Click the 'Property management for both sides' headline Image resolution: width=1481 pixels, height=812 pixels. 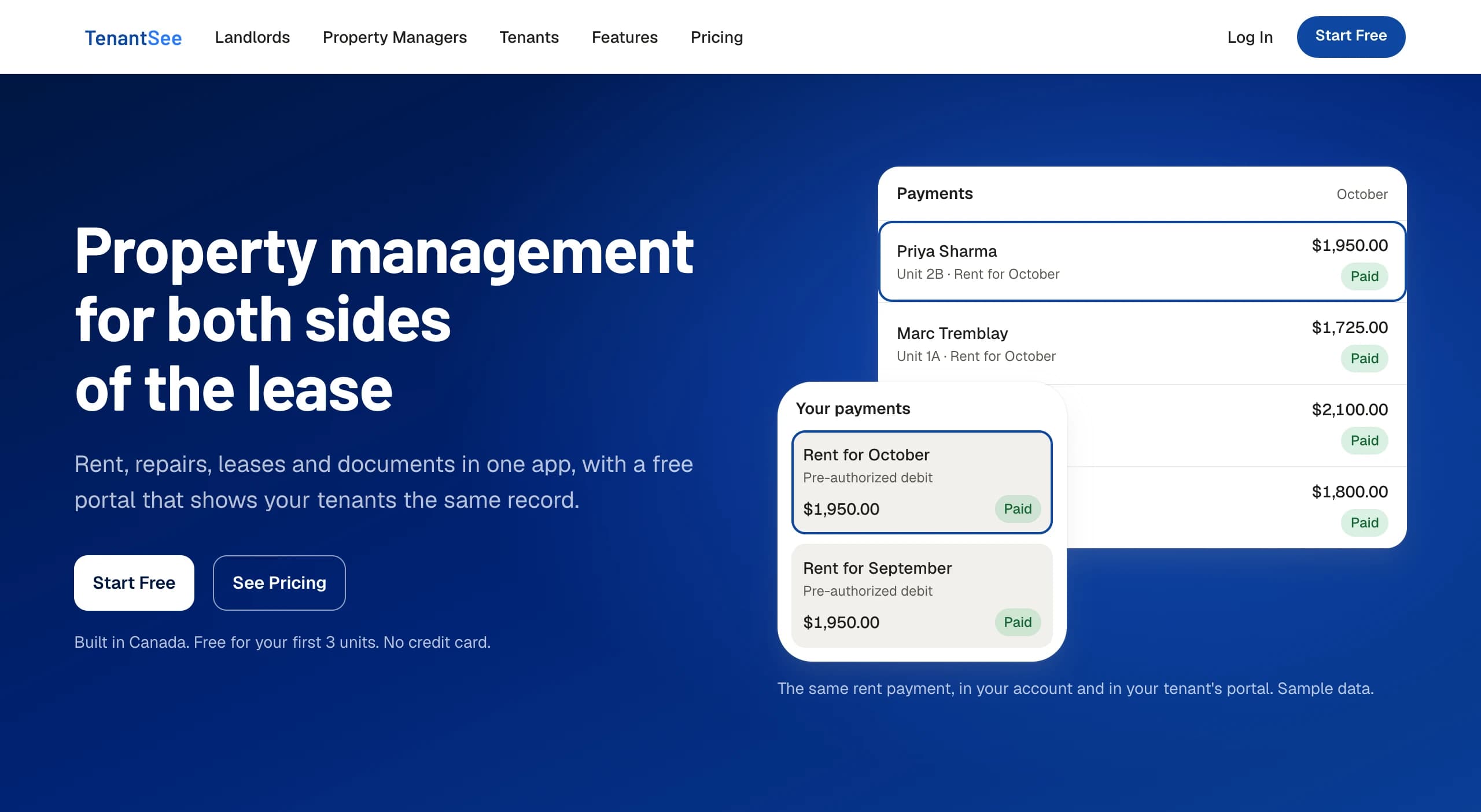click(x=384, y=319)
